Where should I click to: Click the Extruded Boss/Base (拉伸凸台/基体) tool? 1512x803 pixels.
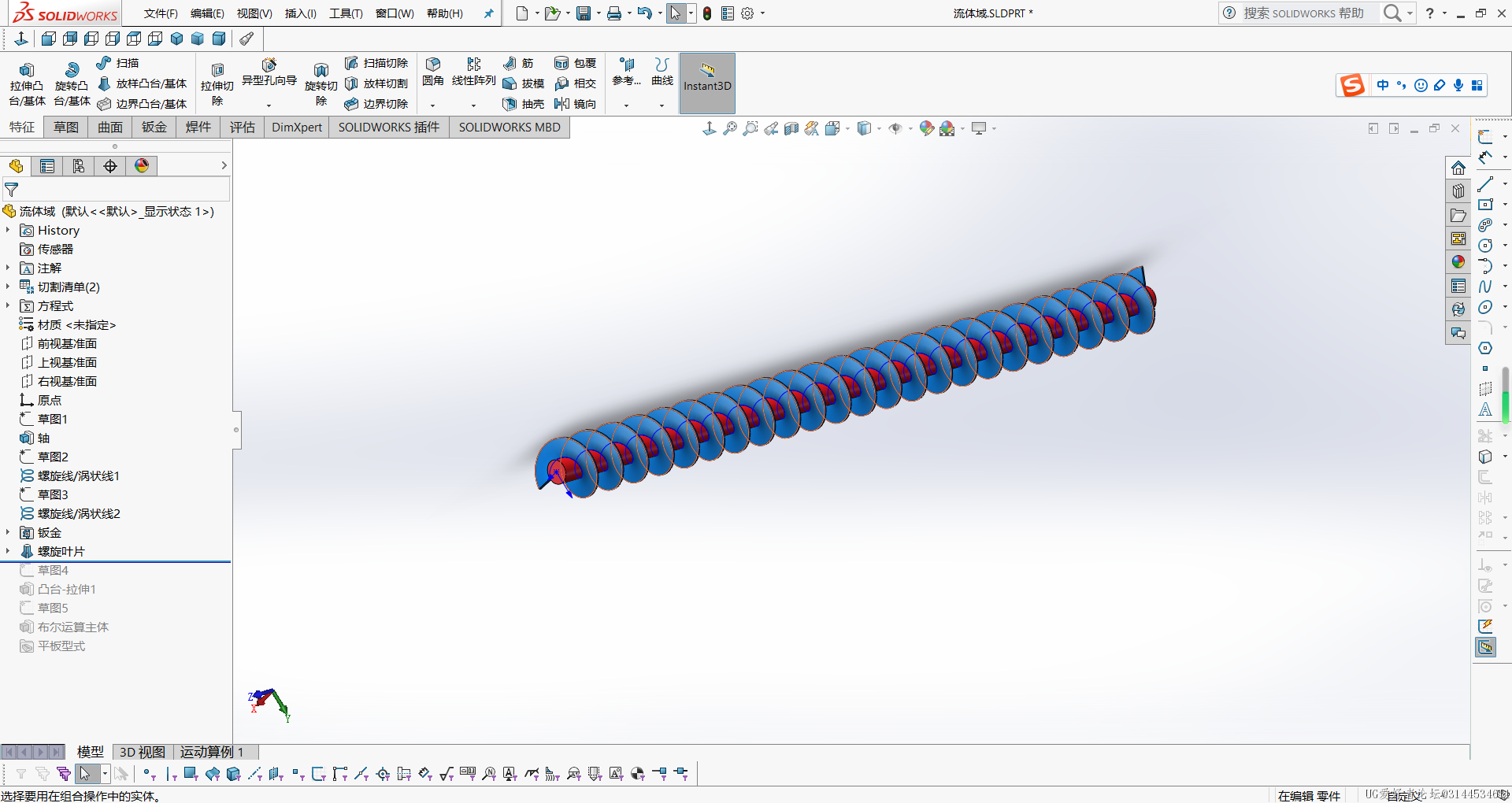pyautogui.click(x=27, y=83)
